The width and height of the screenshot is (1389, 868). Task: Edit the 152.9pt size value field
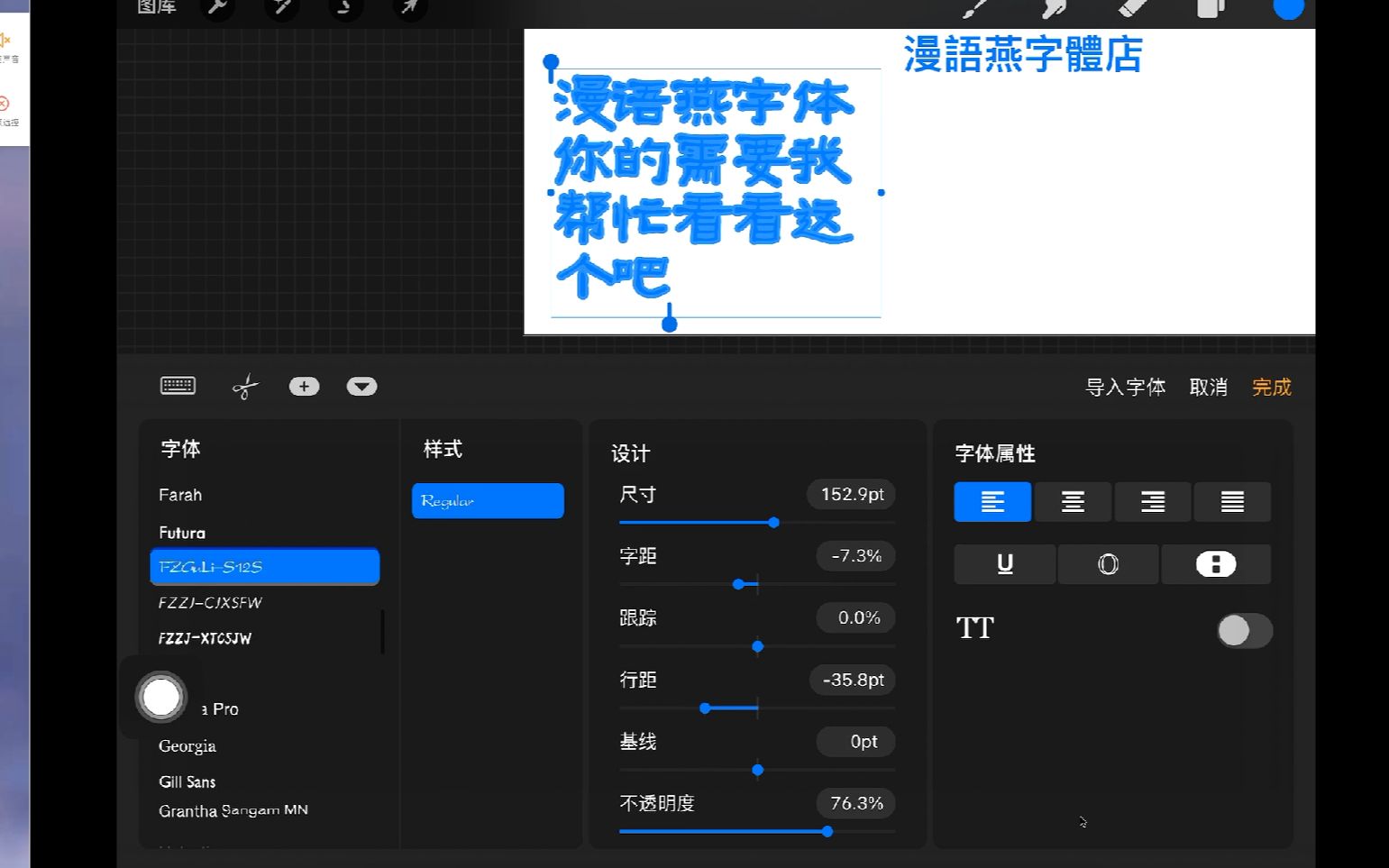[x=851, y=494]
